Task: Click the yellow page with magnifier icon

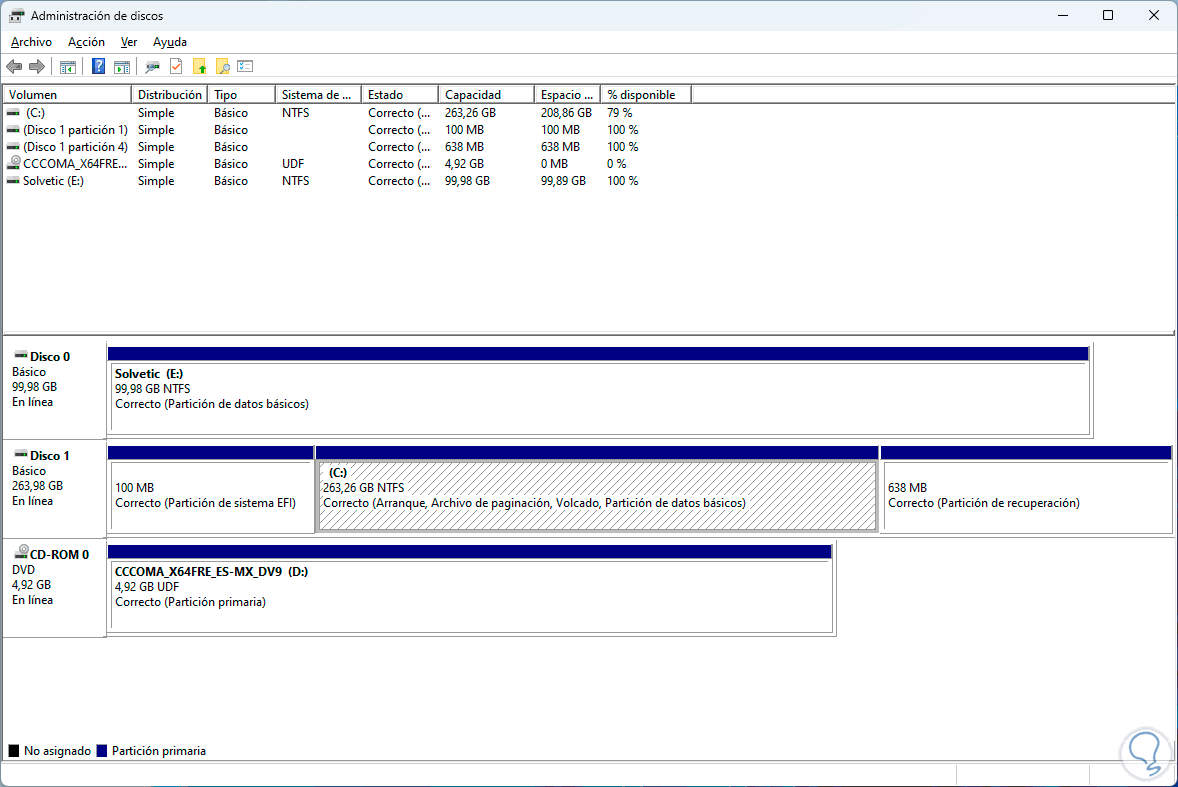Action: click(x=222, y=67)
